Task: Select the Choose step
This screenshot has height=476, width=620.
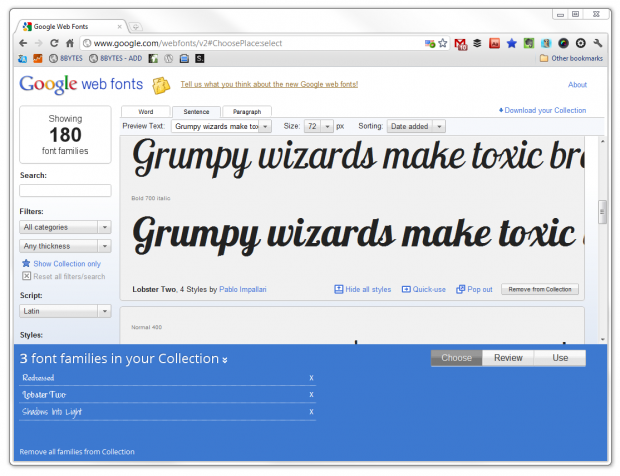Action: 456,358
